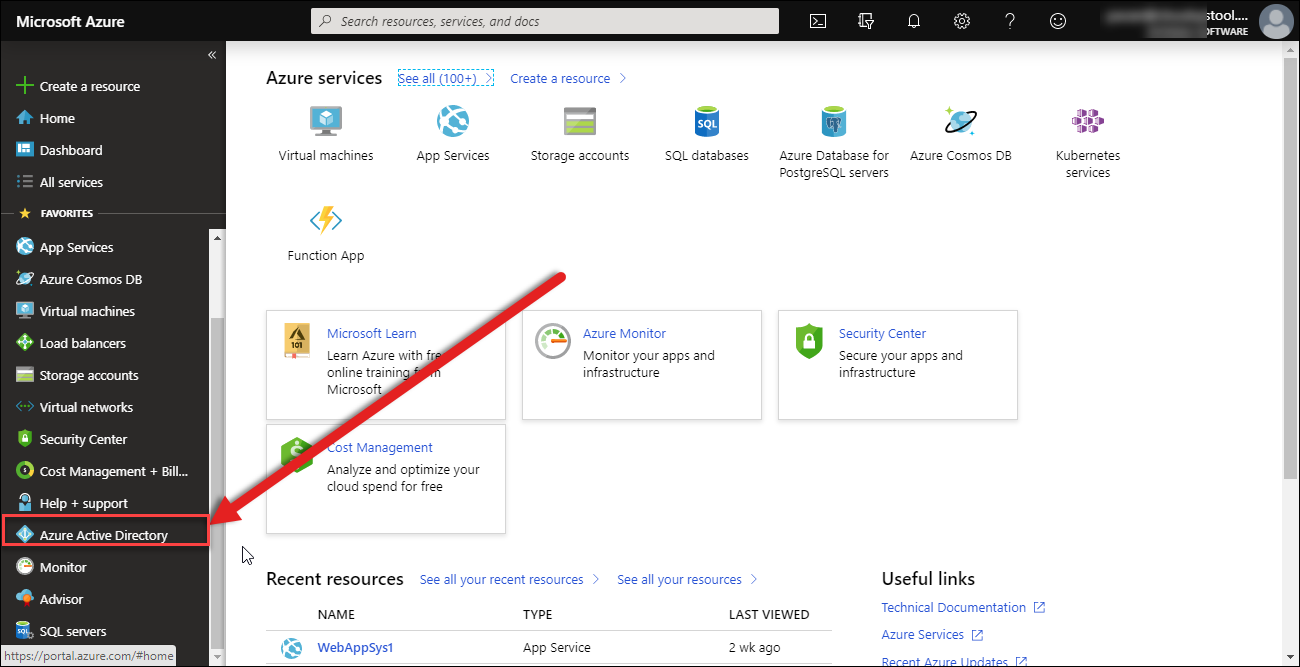Click the green plus Create a resource icon

click(x=25, y=86)
